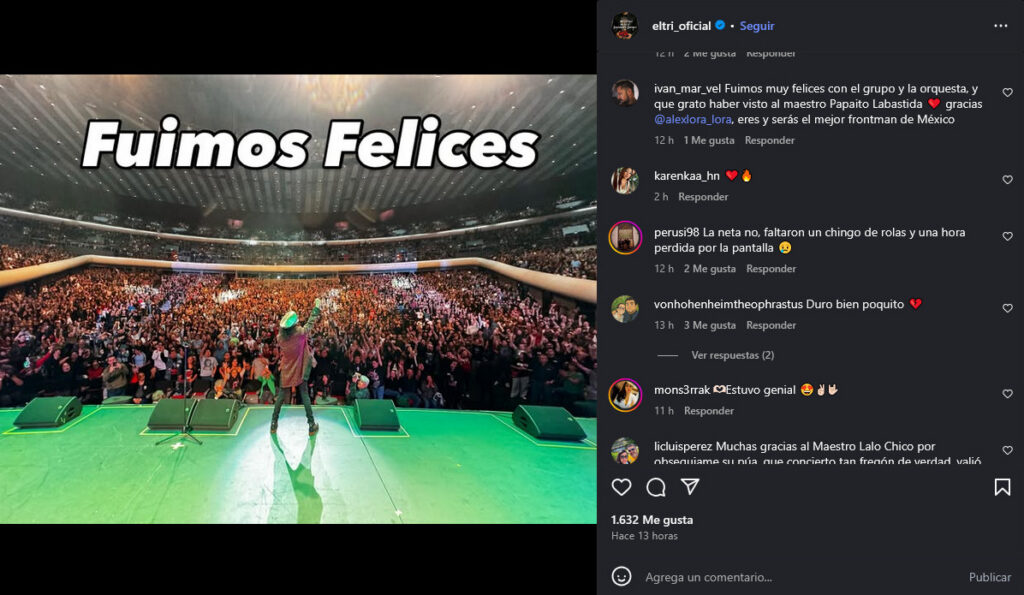Click Responder under karenkaa_hn's comment
This screenshot has width=1024, height=595.
(x=703, y=197)
